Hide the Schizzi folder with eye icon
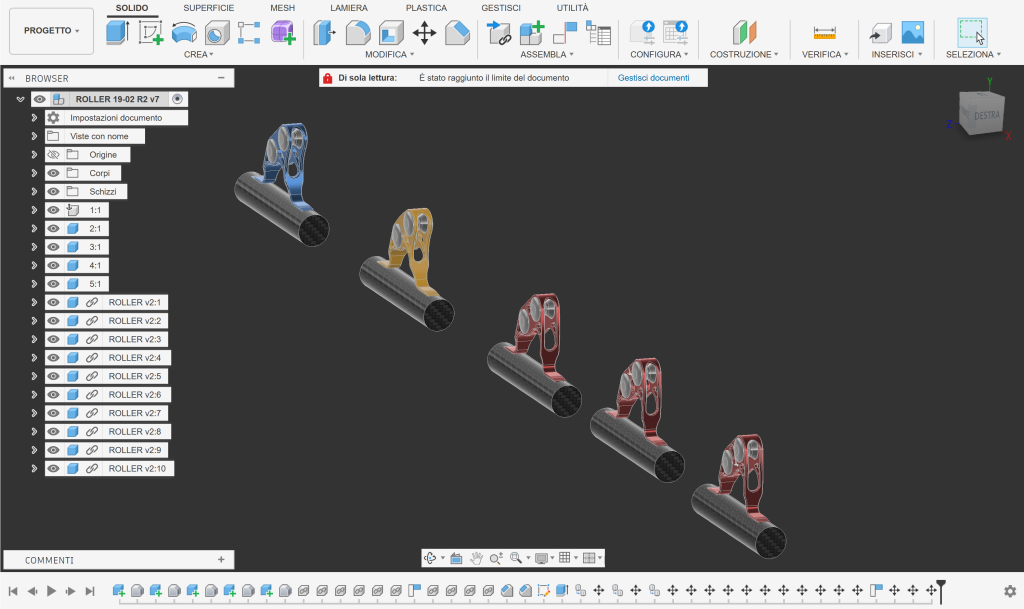1024x609 pixels. tap(54, 192)
